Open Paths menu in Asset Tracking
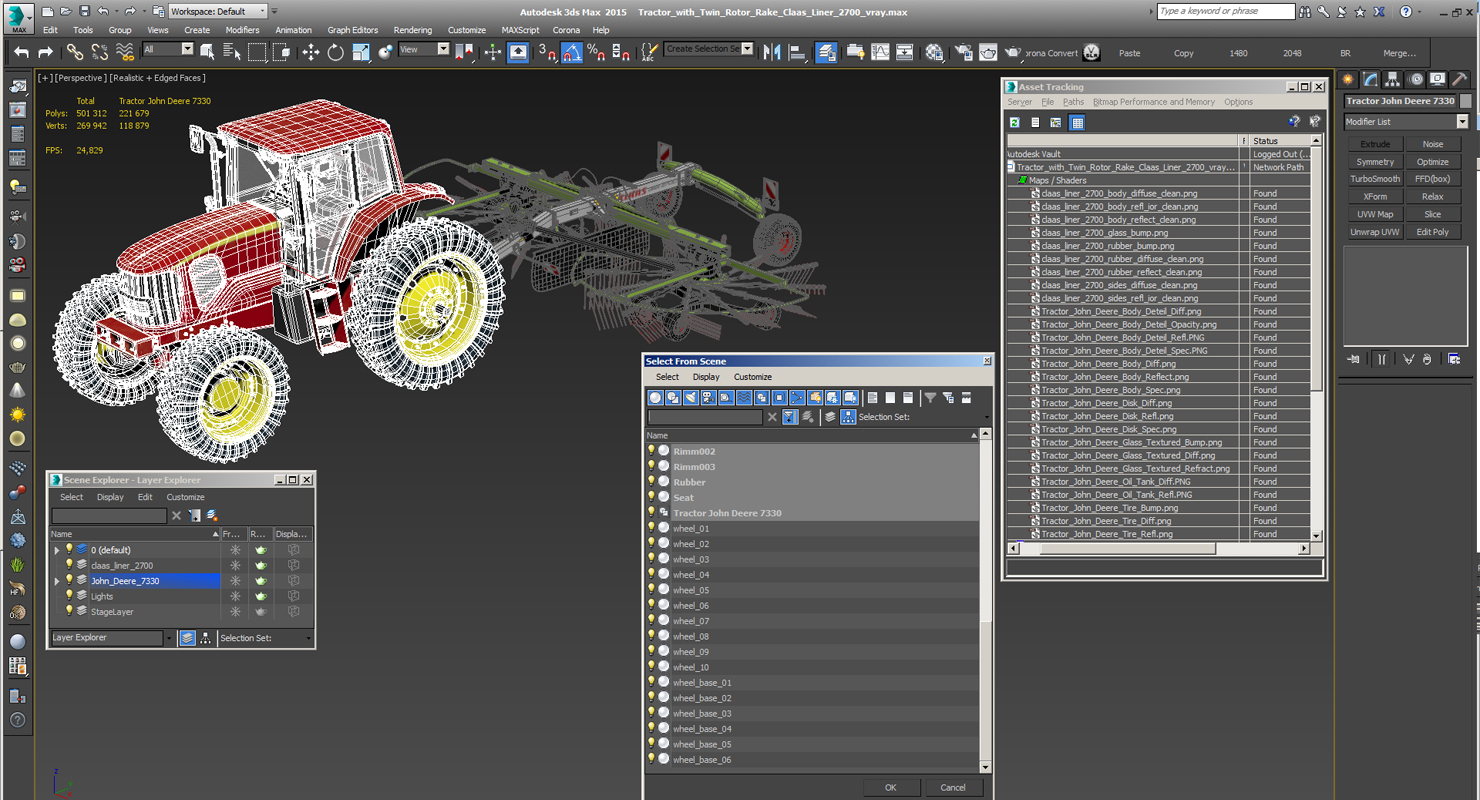The width and height of the screenshot is (1480, 800). click(x=1073, y=102)
